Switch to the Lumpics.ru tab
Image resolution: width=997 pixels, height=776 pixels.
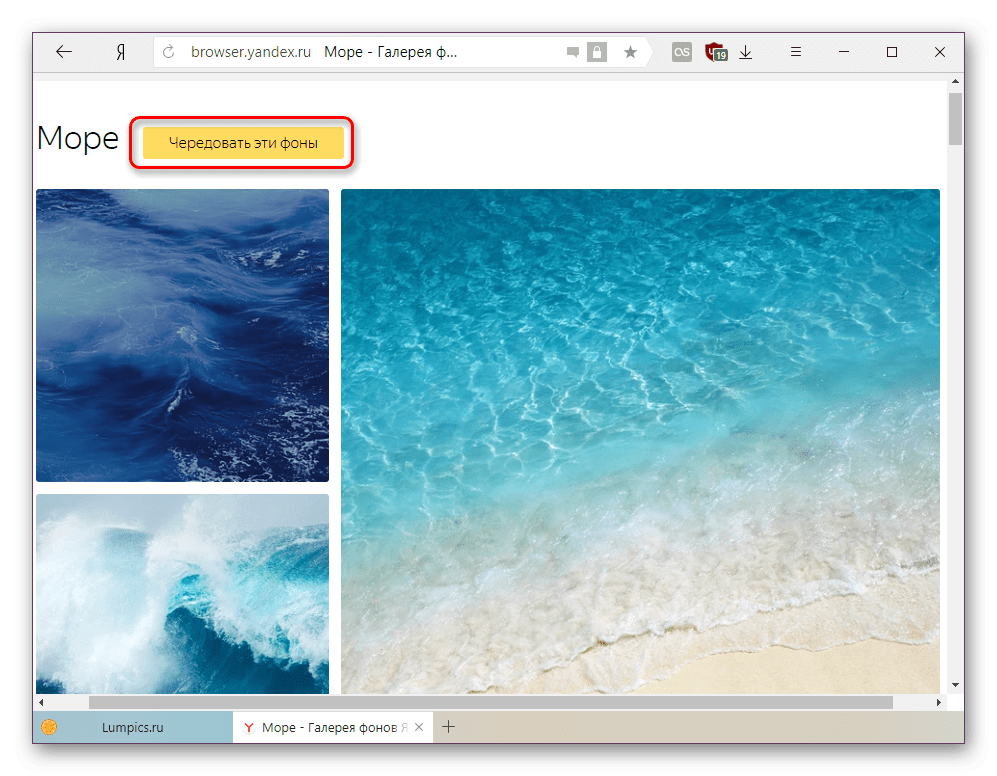[x=132, y=728]
